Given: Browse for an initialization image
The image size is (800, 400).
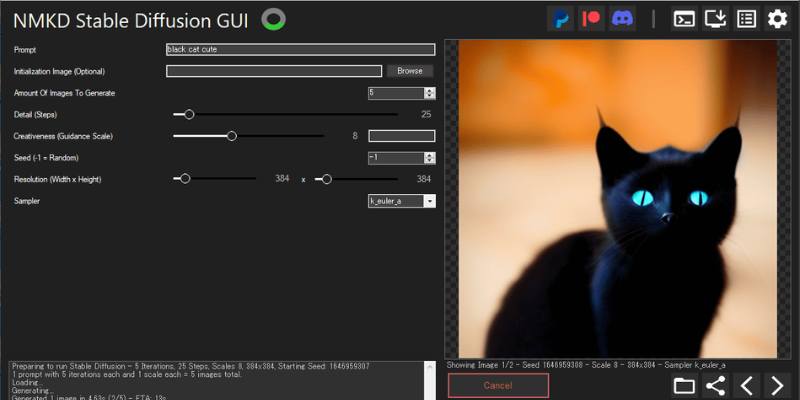Looking at the screenshot, I should coord(410,71).
